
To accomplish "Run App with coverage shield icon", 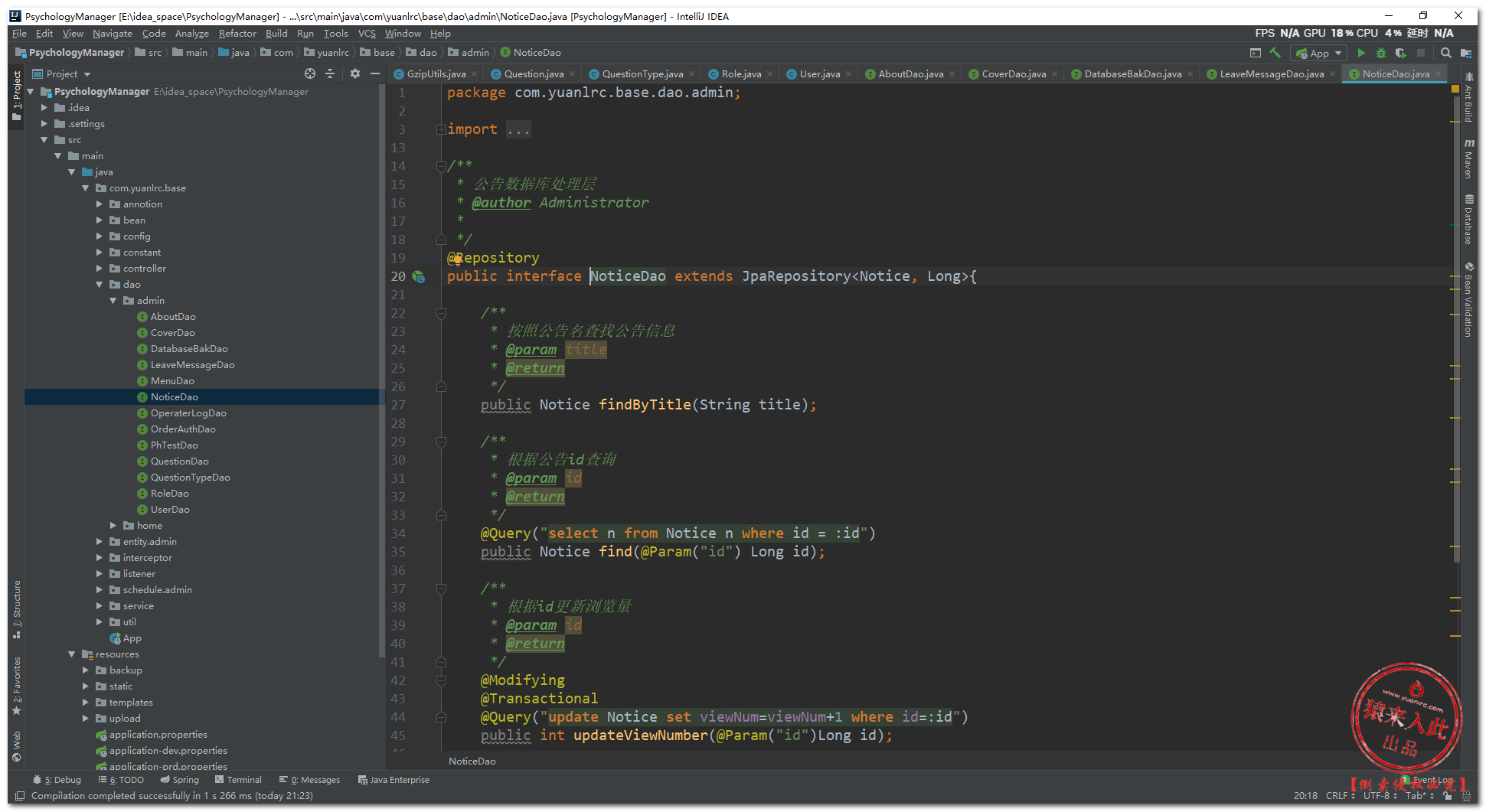I will coord(1400,53).
